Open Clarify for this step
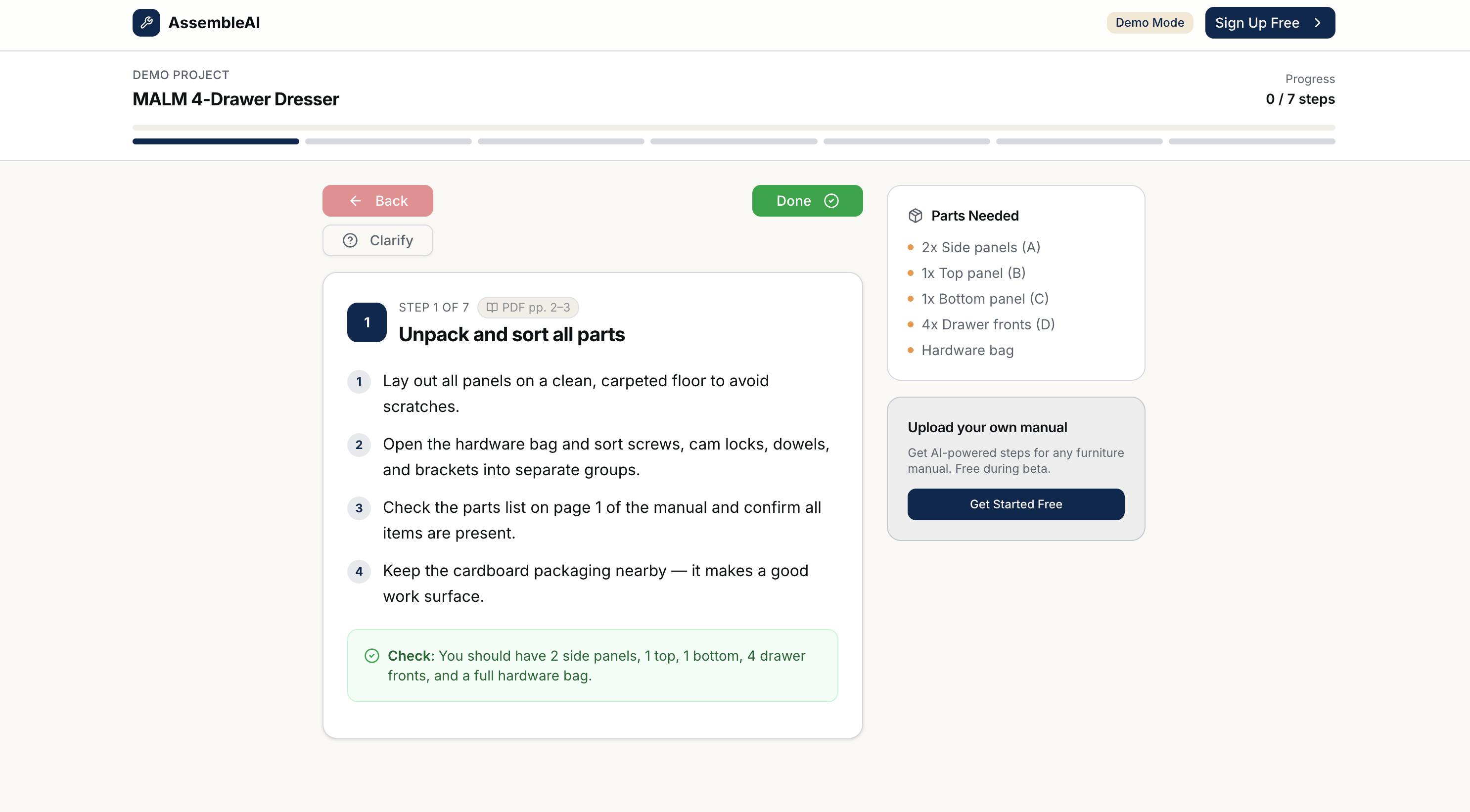Screen dimensions: 1470x812 tap(377, 240)
